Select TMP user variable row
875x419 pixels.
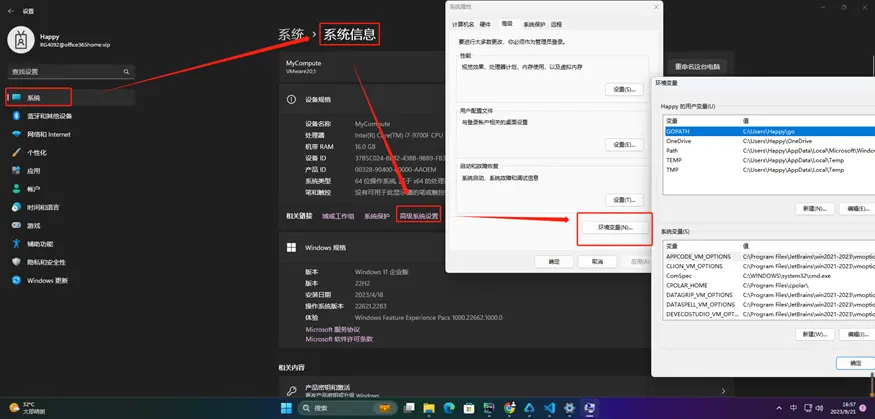click(769, 170)
